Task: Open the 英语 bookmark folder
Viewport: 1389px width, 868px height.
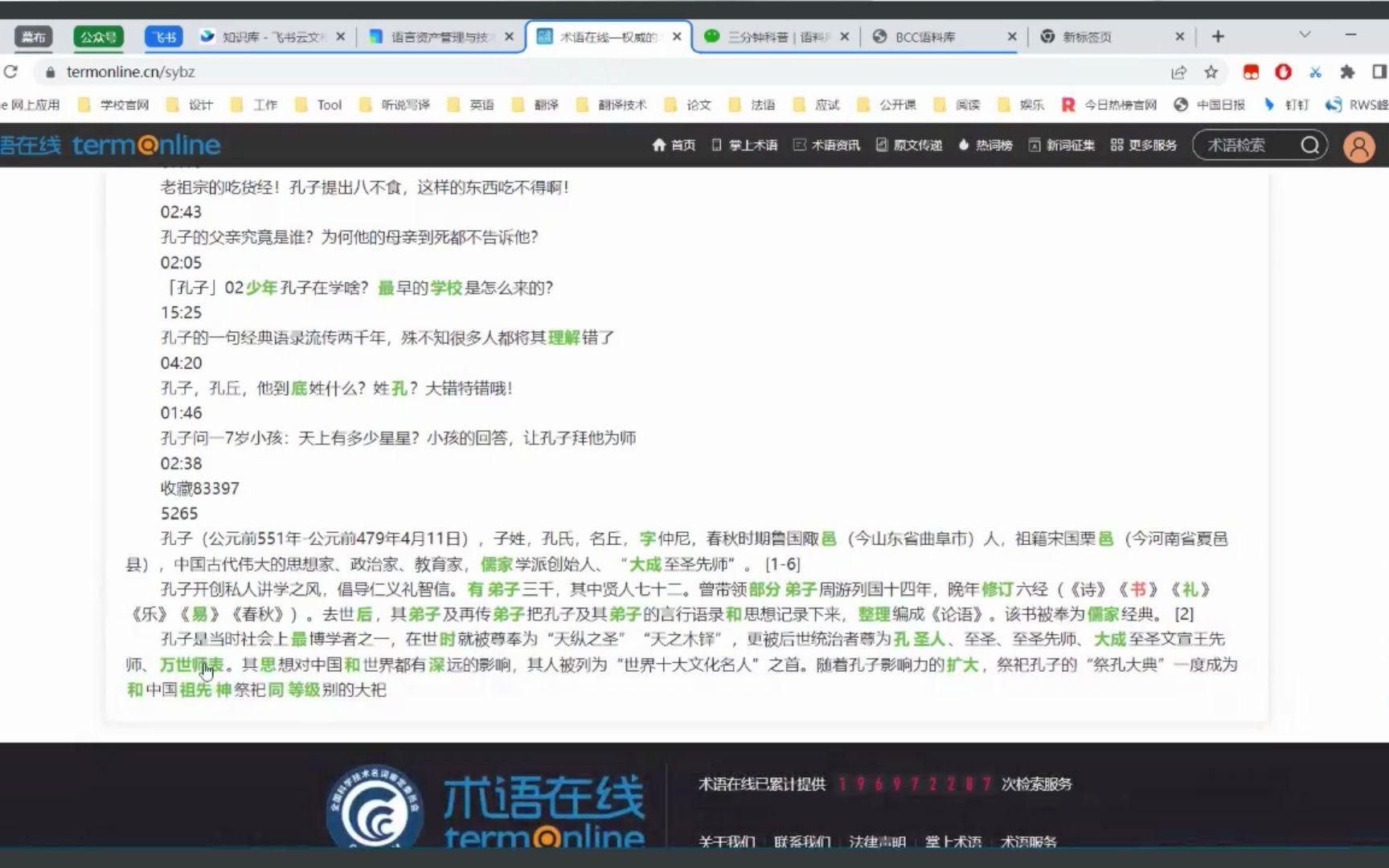Action: pyautogui.click(x=472, y=105)
